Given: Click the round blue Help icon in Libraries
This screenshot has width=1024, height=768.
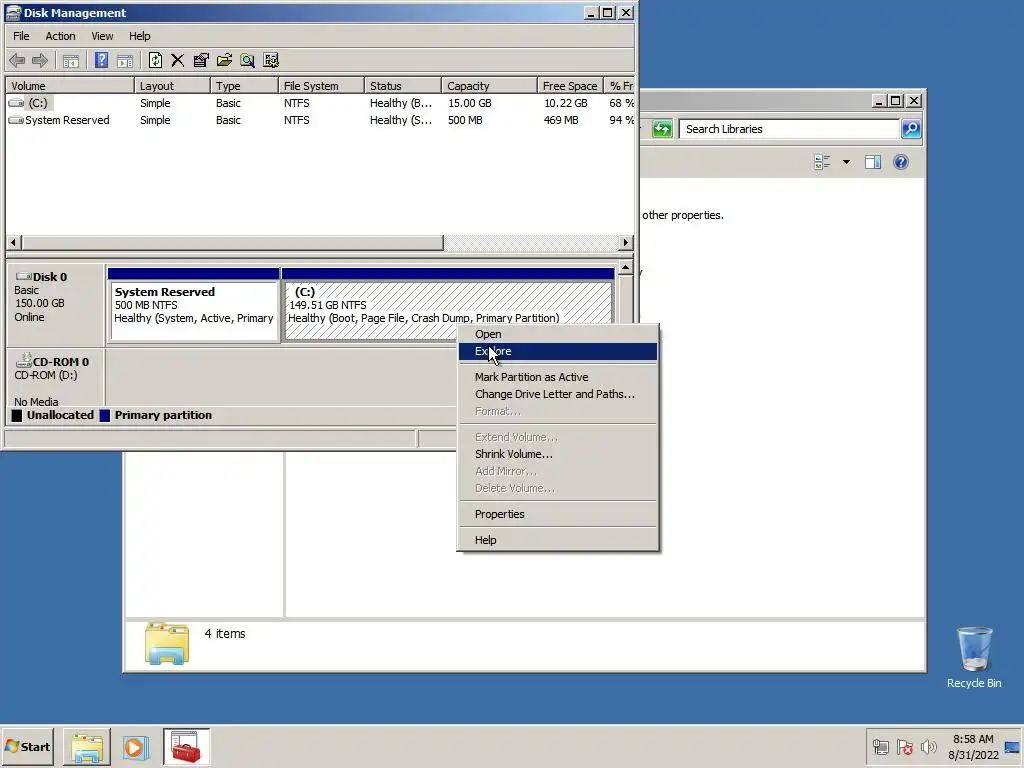Looking at the screenshot, I should (901, 162).
